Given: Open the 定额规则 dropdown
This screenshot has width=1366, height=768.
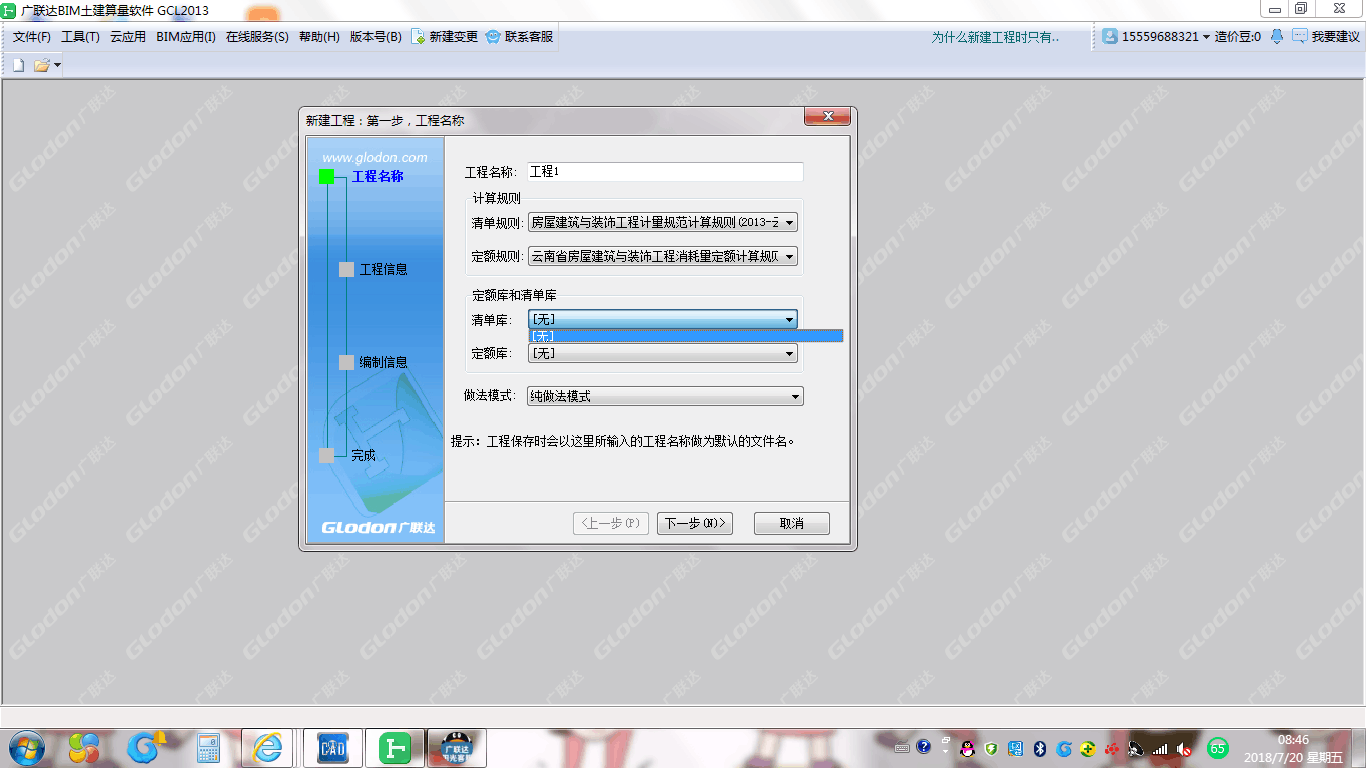Looking at the screenshot, I should point(663,257).
